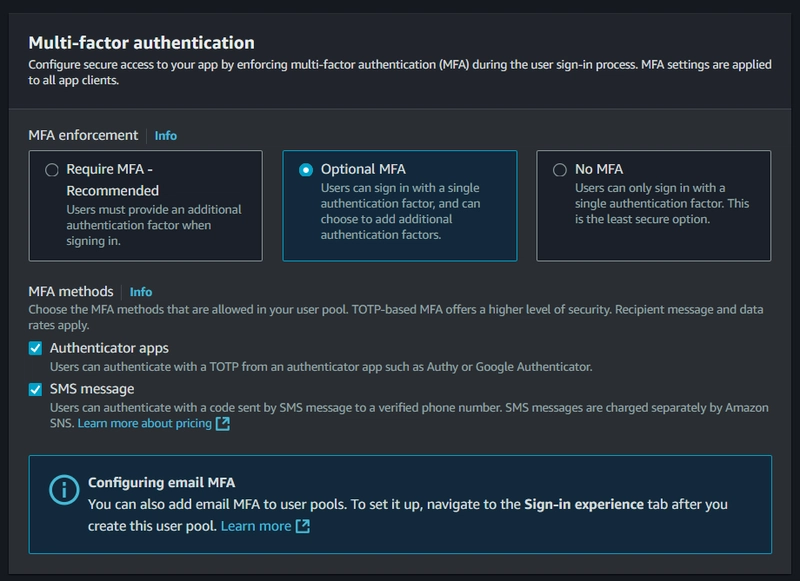Open the Learn more about pricing link
Image resolution: width=800 pixels, height=581 pixels.
[x=145, y=424]
